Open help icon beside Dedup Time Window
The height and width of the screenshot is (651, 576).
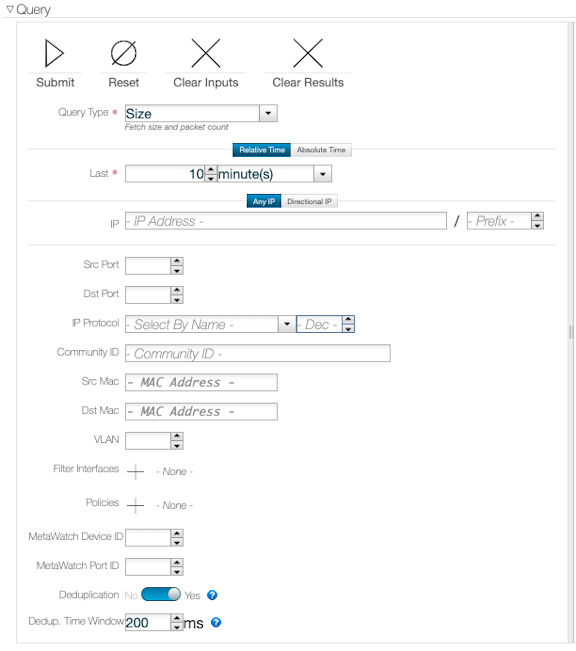coord(216,622)
